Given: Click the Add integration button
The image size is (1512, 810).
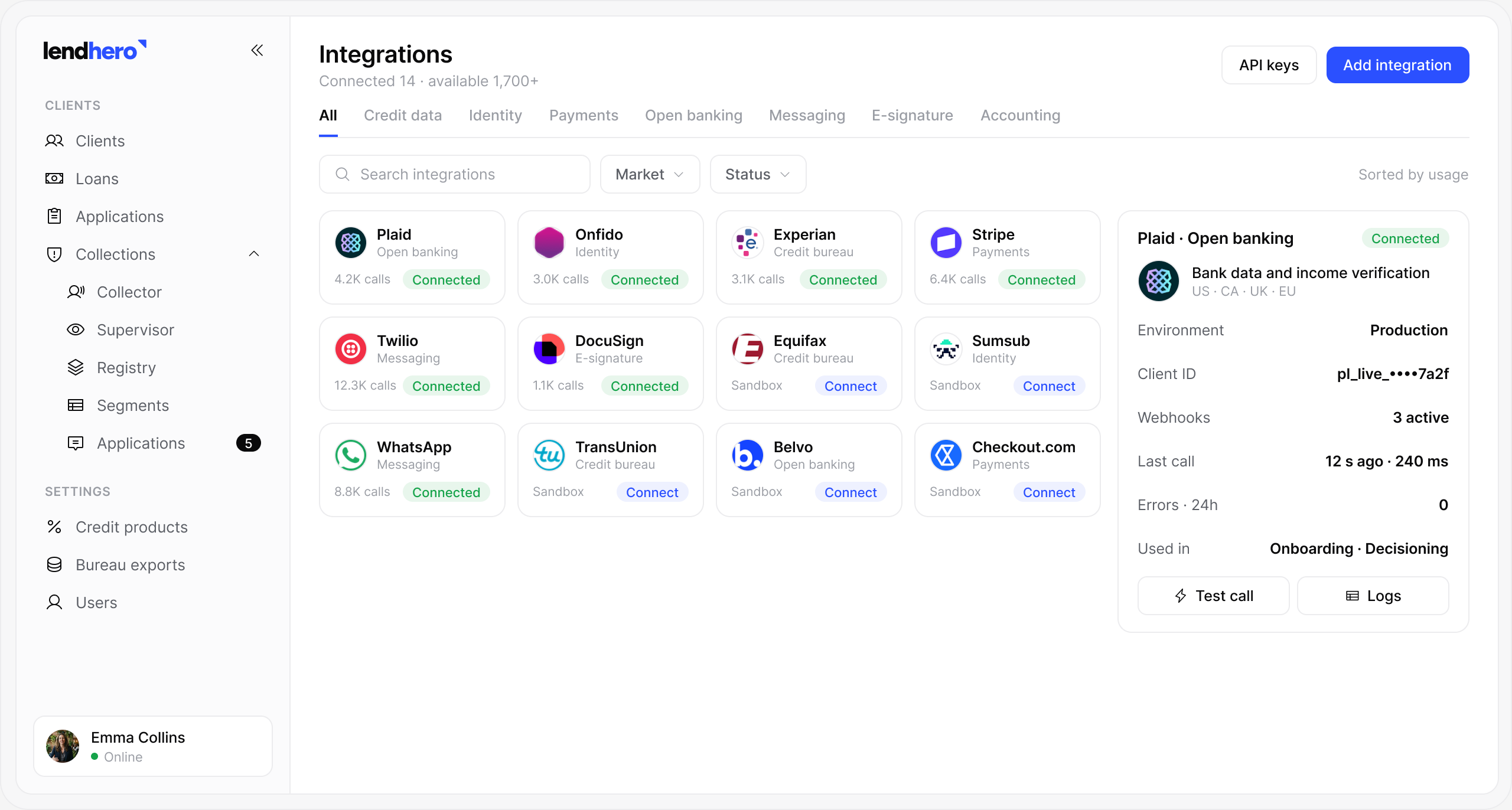Looking at the screenshot, I should tap(1397, 65).
